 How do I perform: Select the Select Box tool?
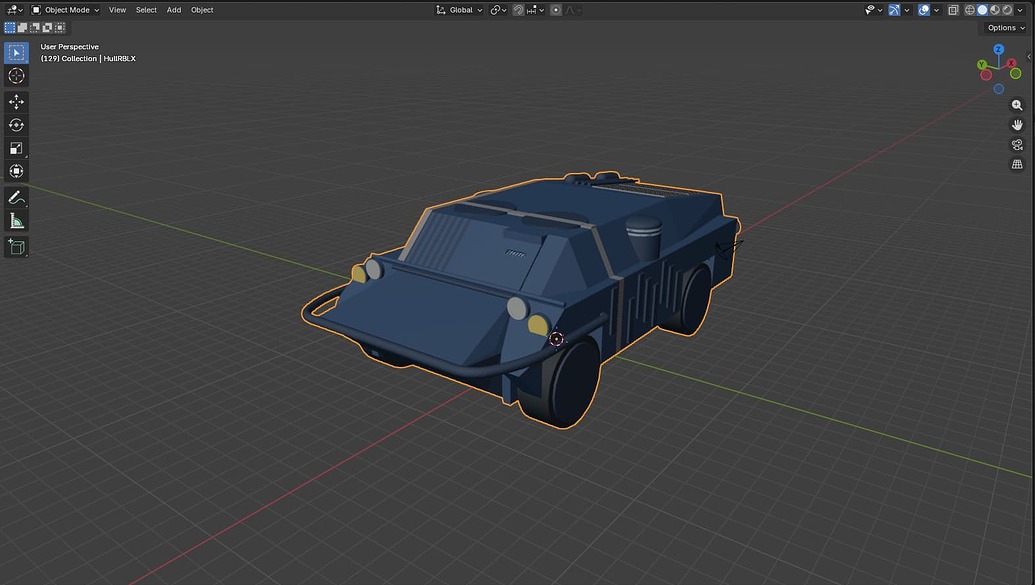pyautogui.click(x=17, y=53)
